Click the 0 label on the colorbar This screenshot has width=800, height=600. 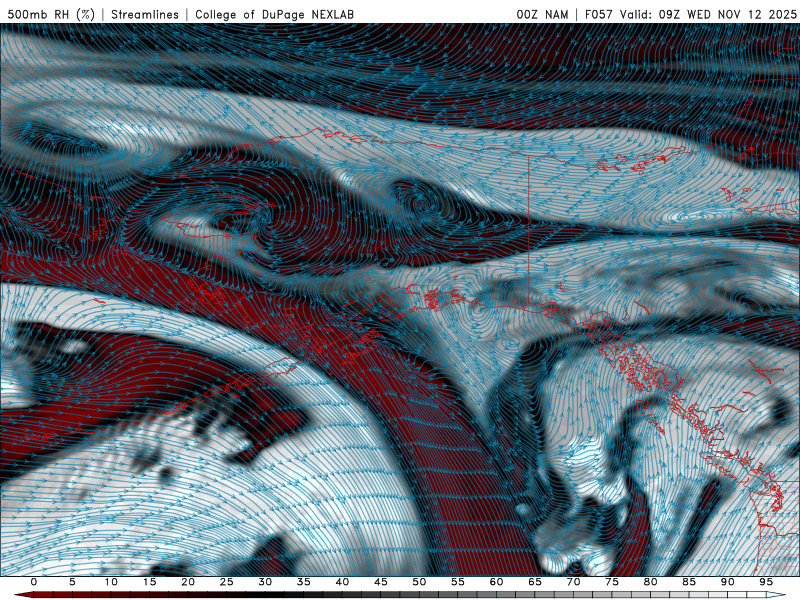34,582
